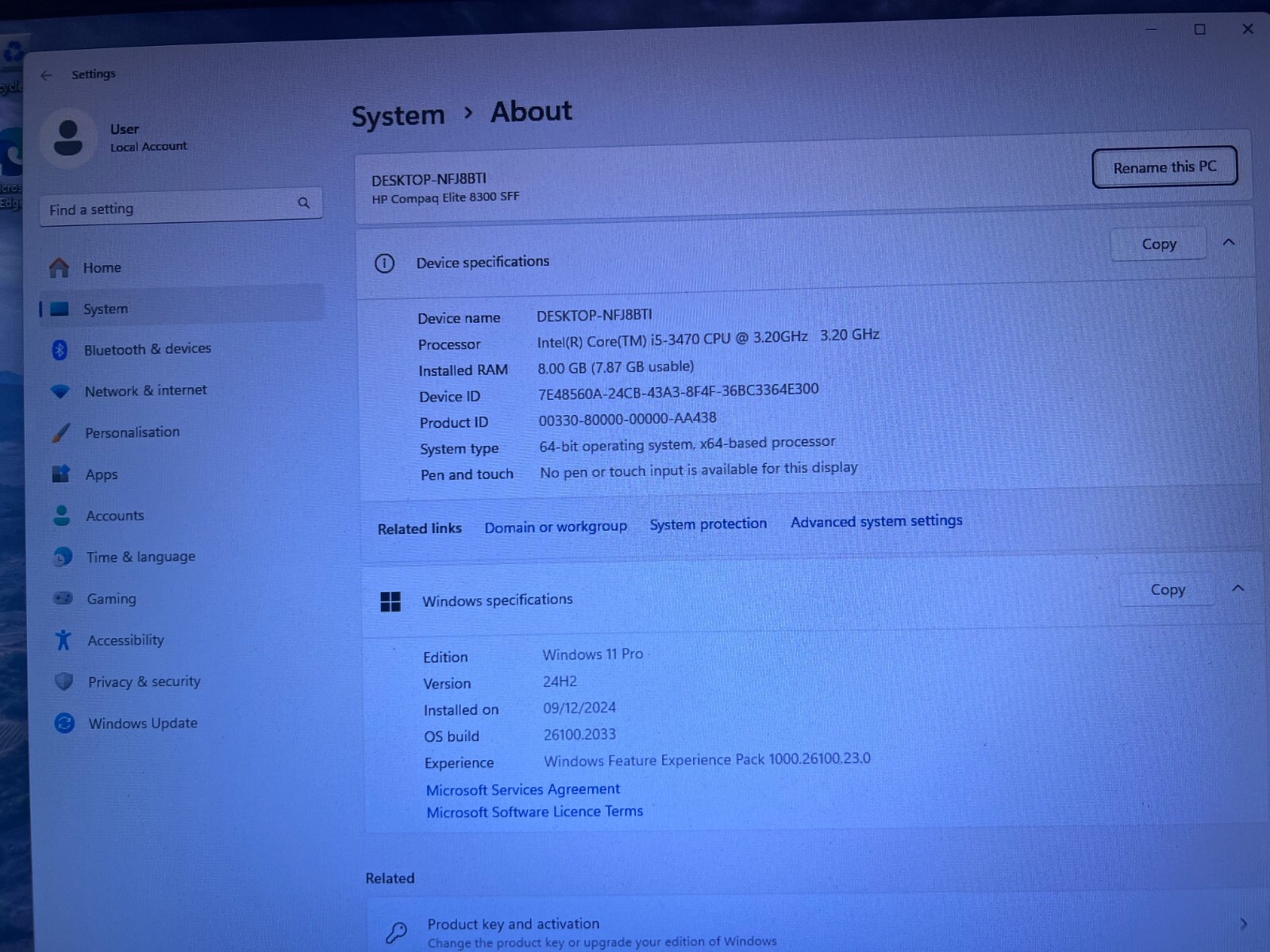Click the back arrow in Settings header
The width and height of the screenshot is (1270, 952).
point(46,75)
